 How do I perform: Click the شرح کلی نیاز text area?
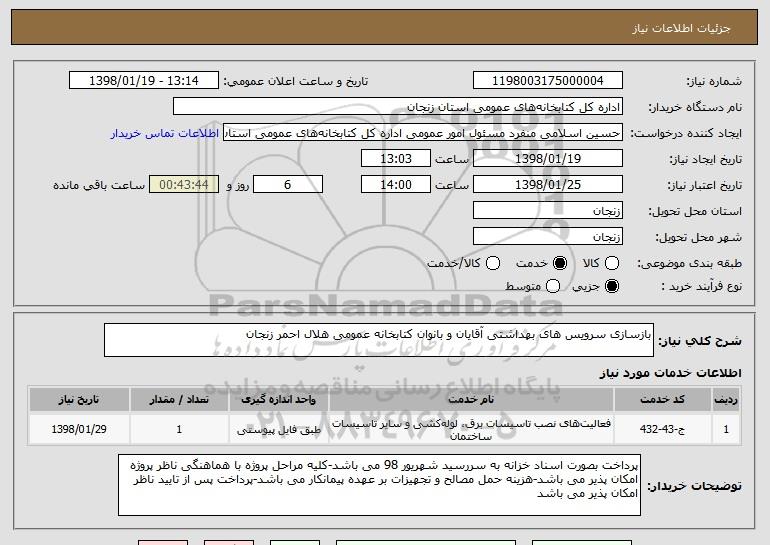point(379,340)
